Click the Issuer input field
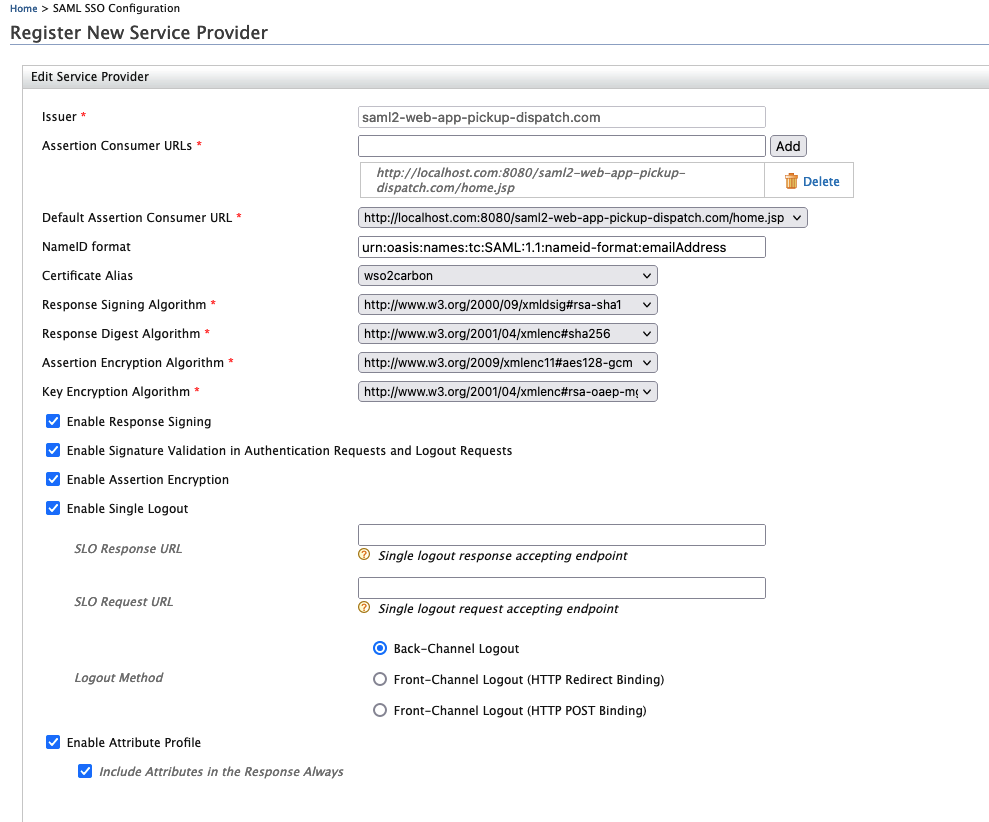 click(561, 117)
